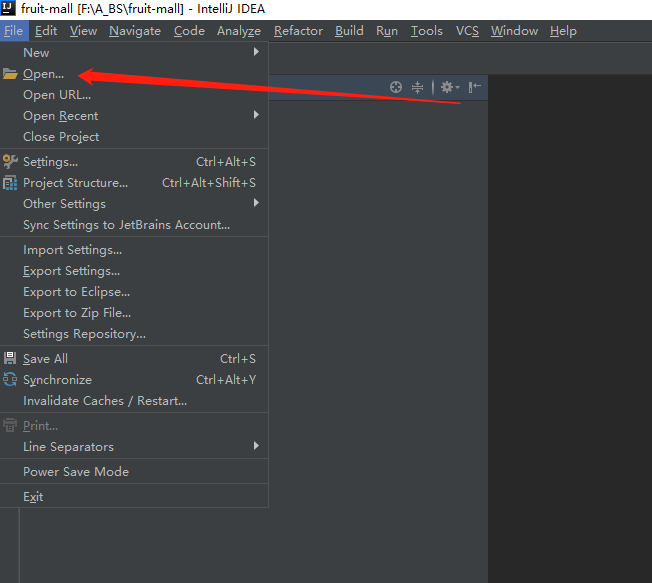Select Export to Eclipse...
The image size is (652, 583).
(134, 292)
